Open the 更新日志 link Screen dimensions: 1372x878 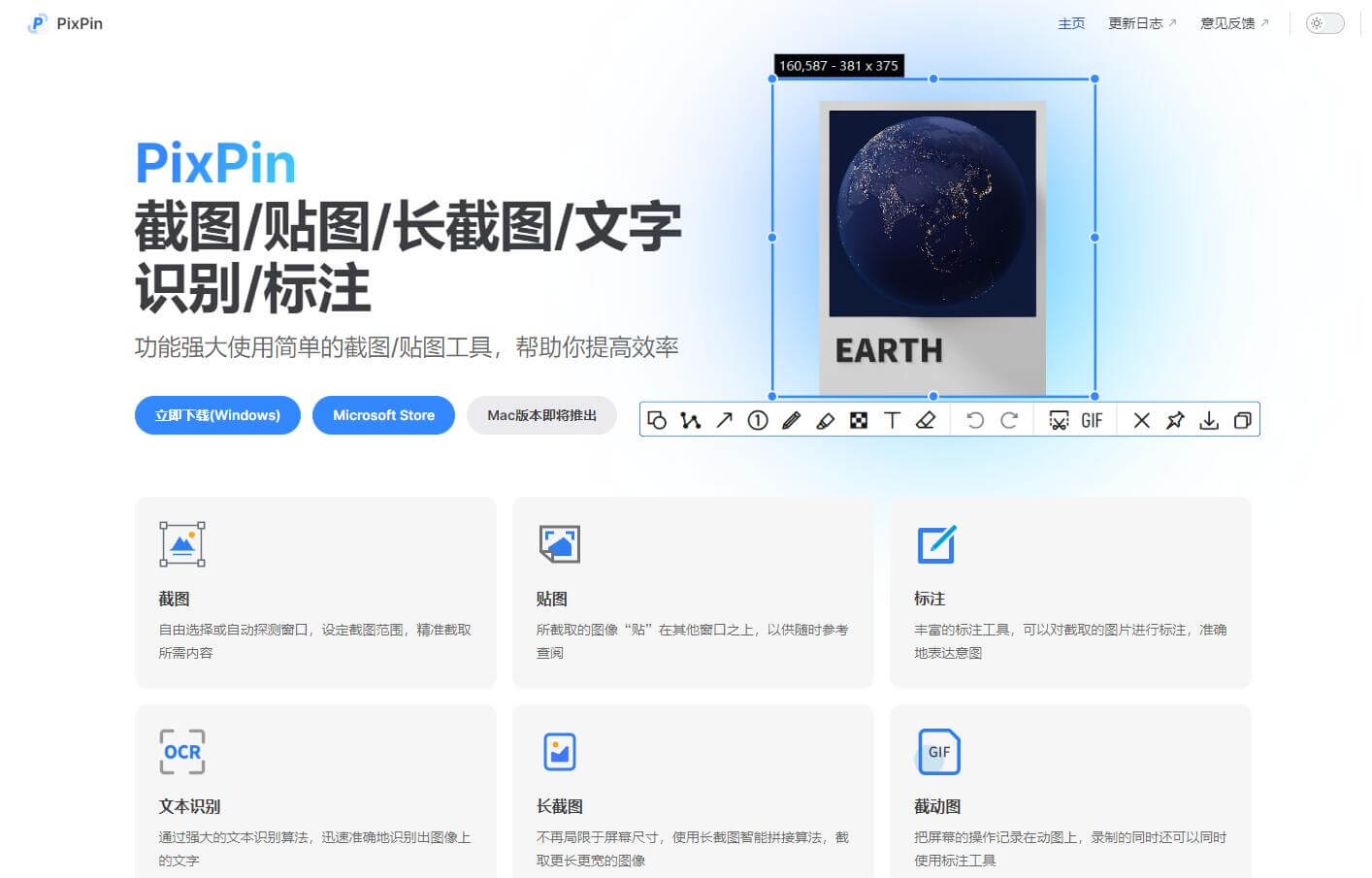1136,23
